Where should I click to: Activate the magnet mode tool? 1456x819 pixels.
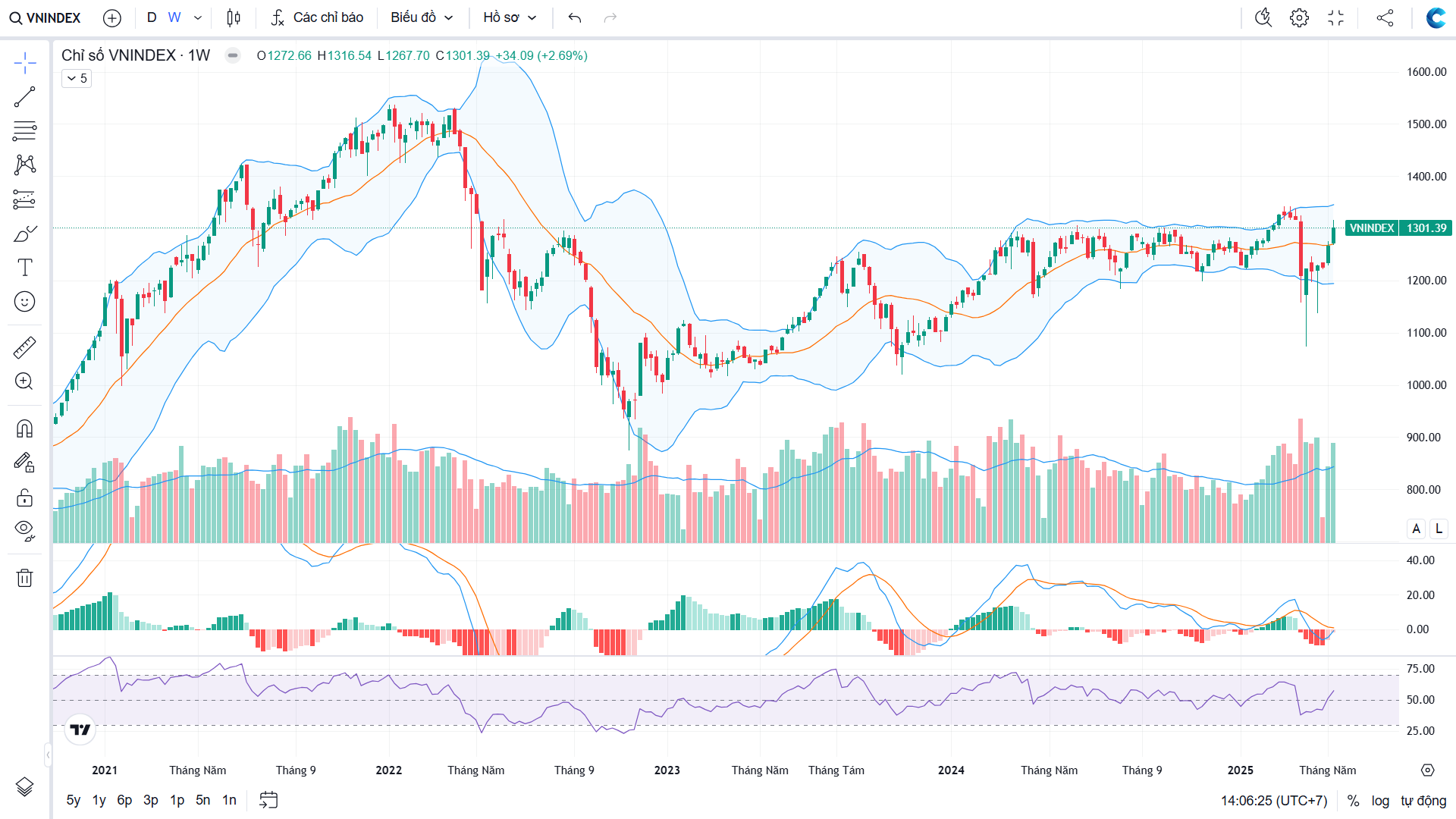coord(24,429)
